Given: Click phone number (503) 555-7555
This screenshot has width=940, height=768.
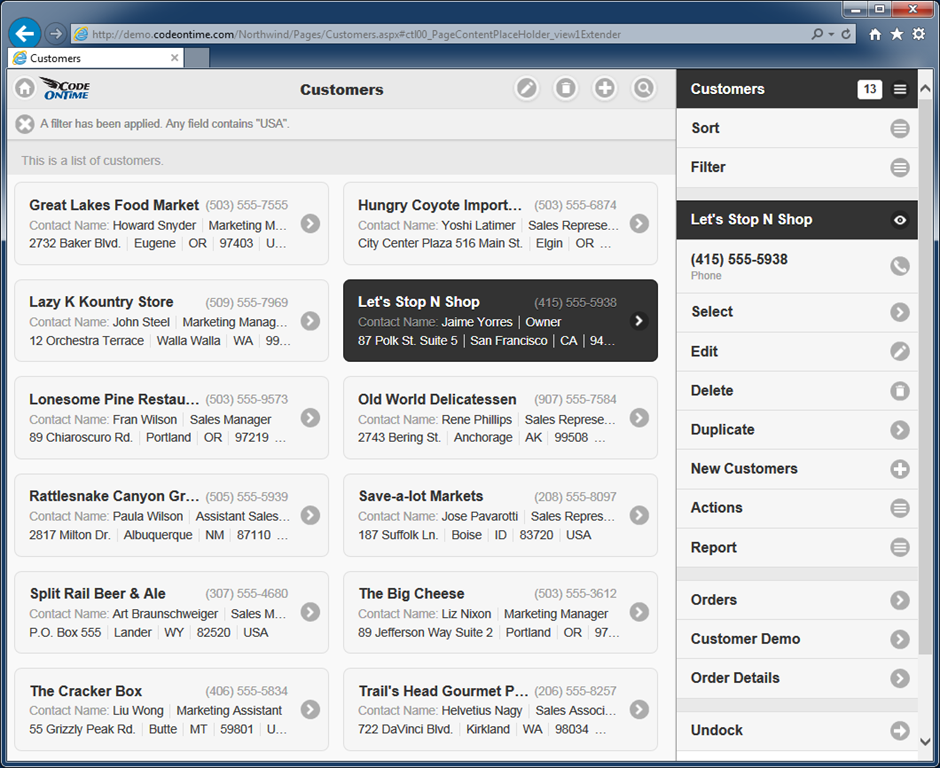Looking at the screenshot, I should point(246,205).
